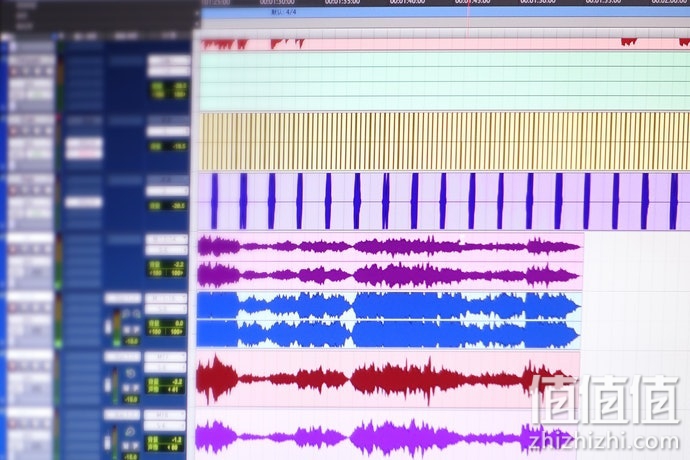The width and height of the screenshot is (690, 460).
Task: Click send pan knob icon on red track
Action: pos(131,374)
